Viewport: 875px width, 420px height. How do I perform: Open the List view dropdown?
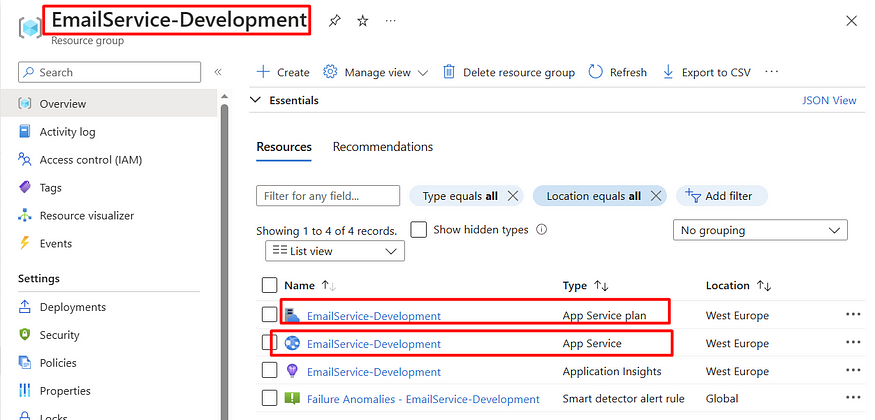(x=335, y=251)
